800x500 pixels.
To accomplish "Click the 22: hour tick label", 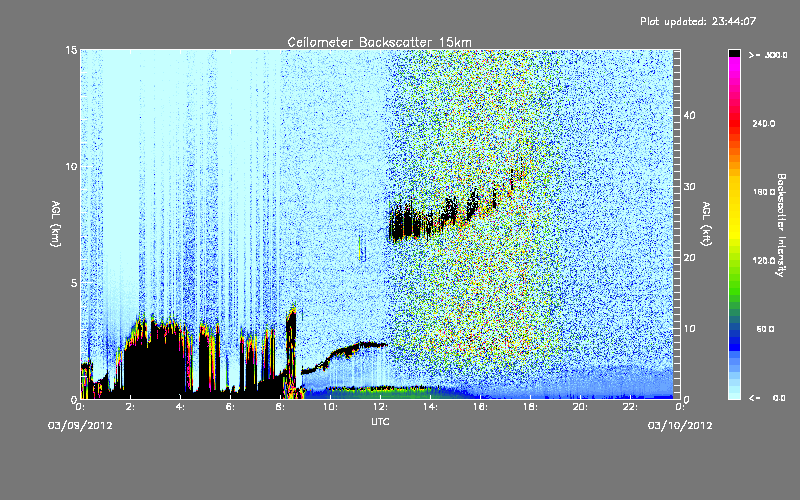I will pos(630,407).
